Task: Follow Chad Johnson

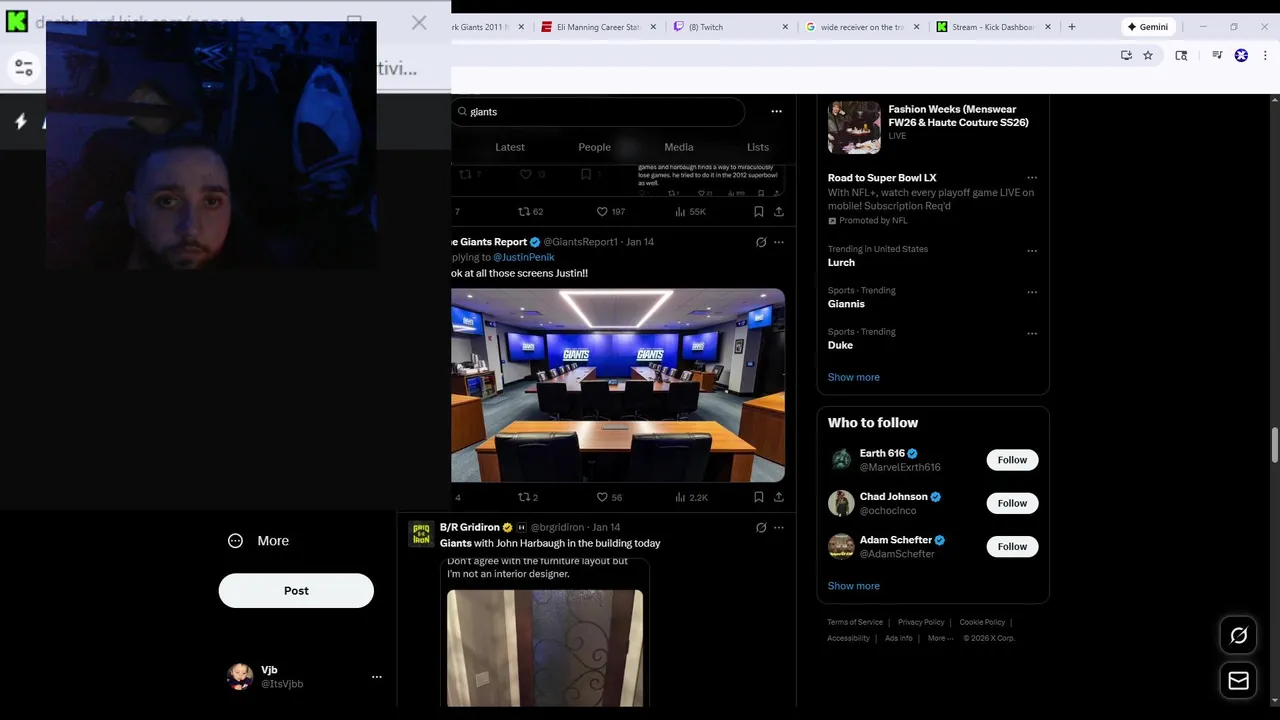Action: [x=1012, y=503]
